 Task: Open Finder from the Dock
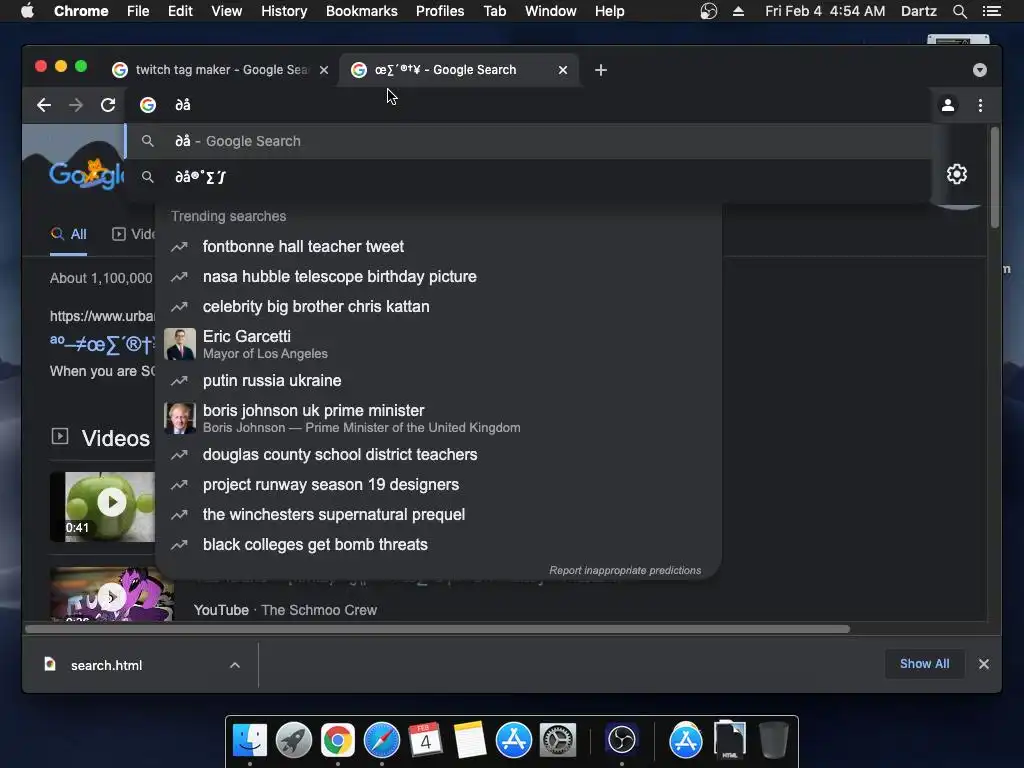250,740
